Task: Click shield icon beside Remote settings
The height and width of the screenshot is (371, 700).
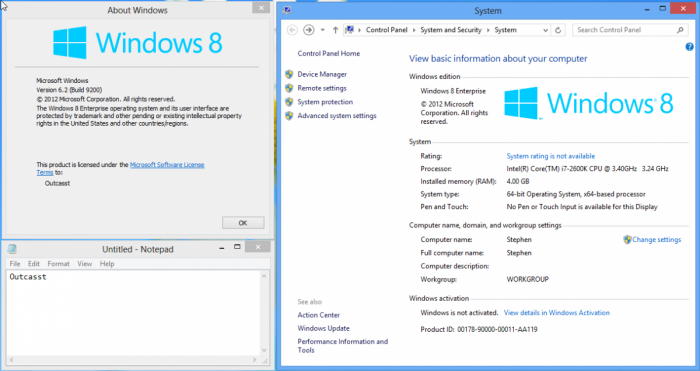Action: click(x=289, y=88)
